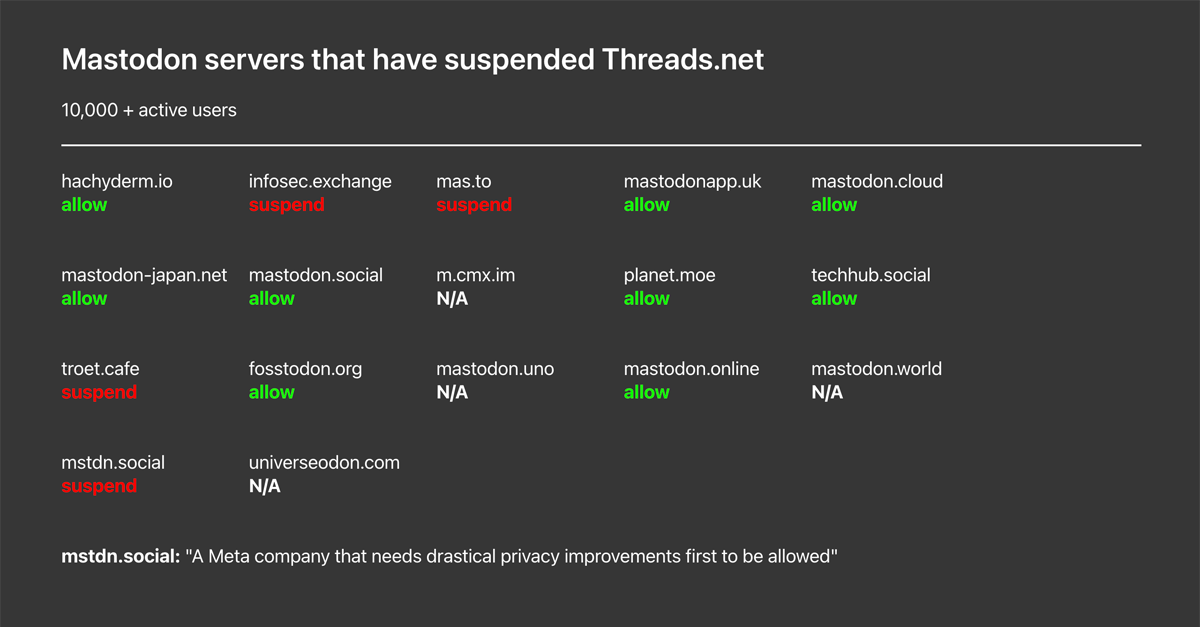Screen dimensions: 1200x627
Task: Click the heading about suspended Threads.net
Action: (413, 60)
